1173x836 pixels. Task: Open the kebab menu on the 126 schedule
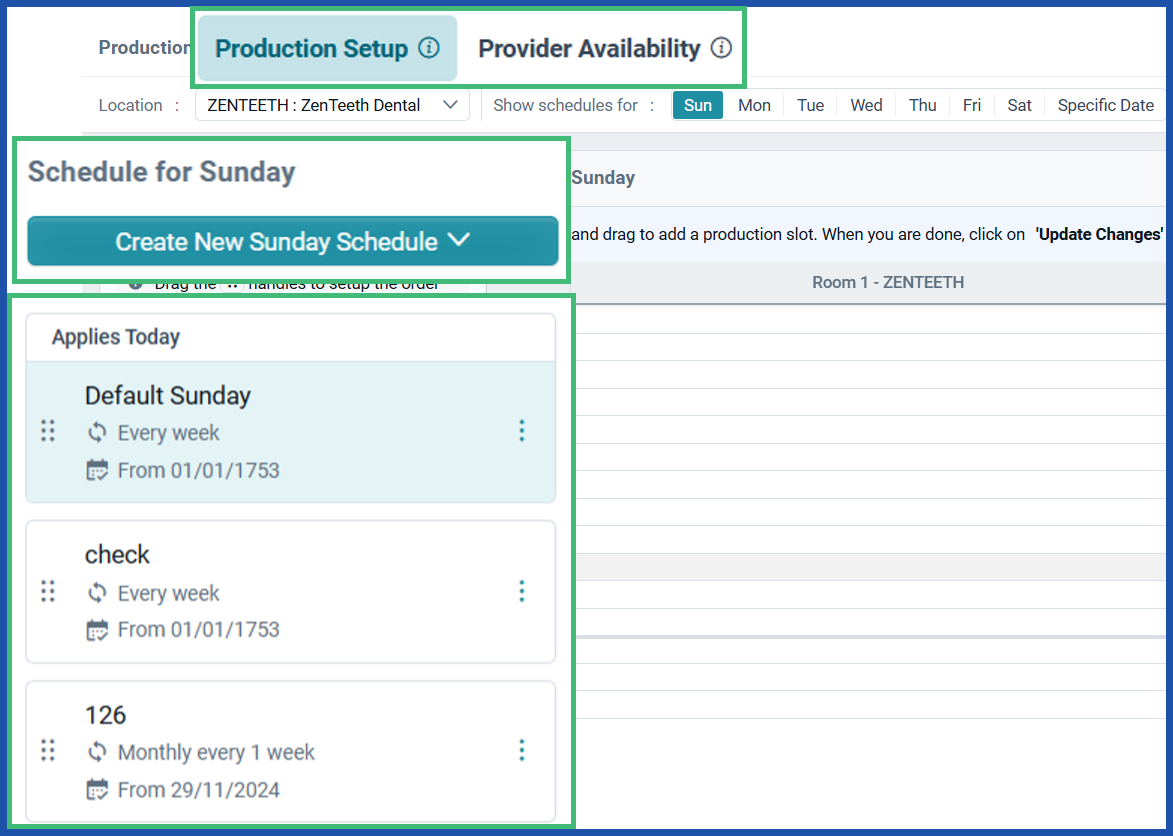[x=522, y=750]
